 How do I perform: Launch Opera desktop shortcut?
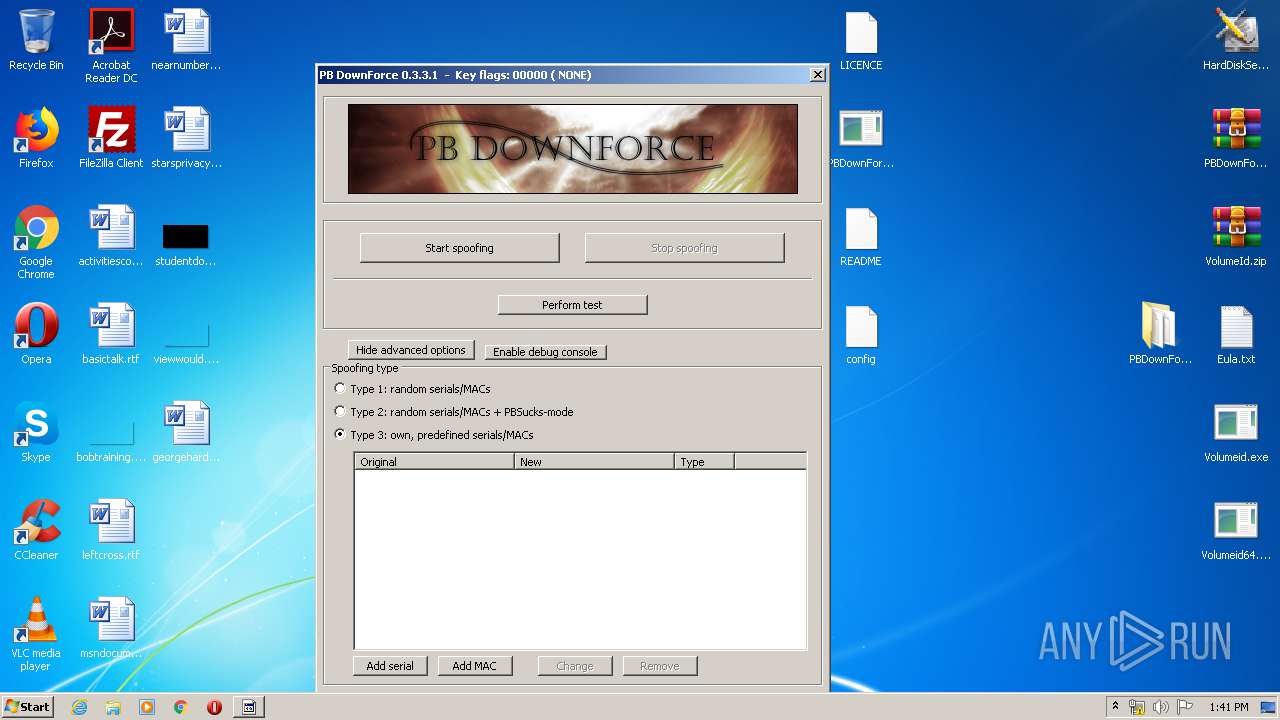tap(36, 334)
